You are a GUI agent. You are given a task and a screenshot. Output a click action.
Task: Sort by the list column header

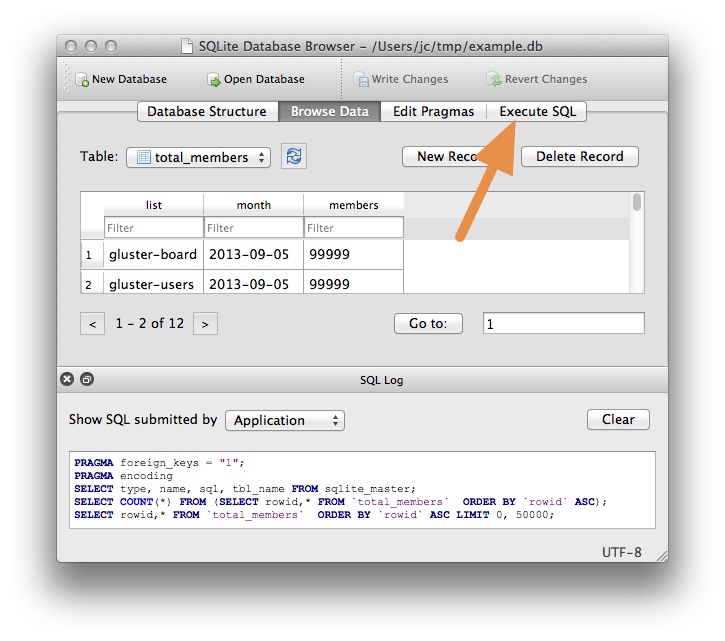click(x=154, y=204)
